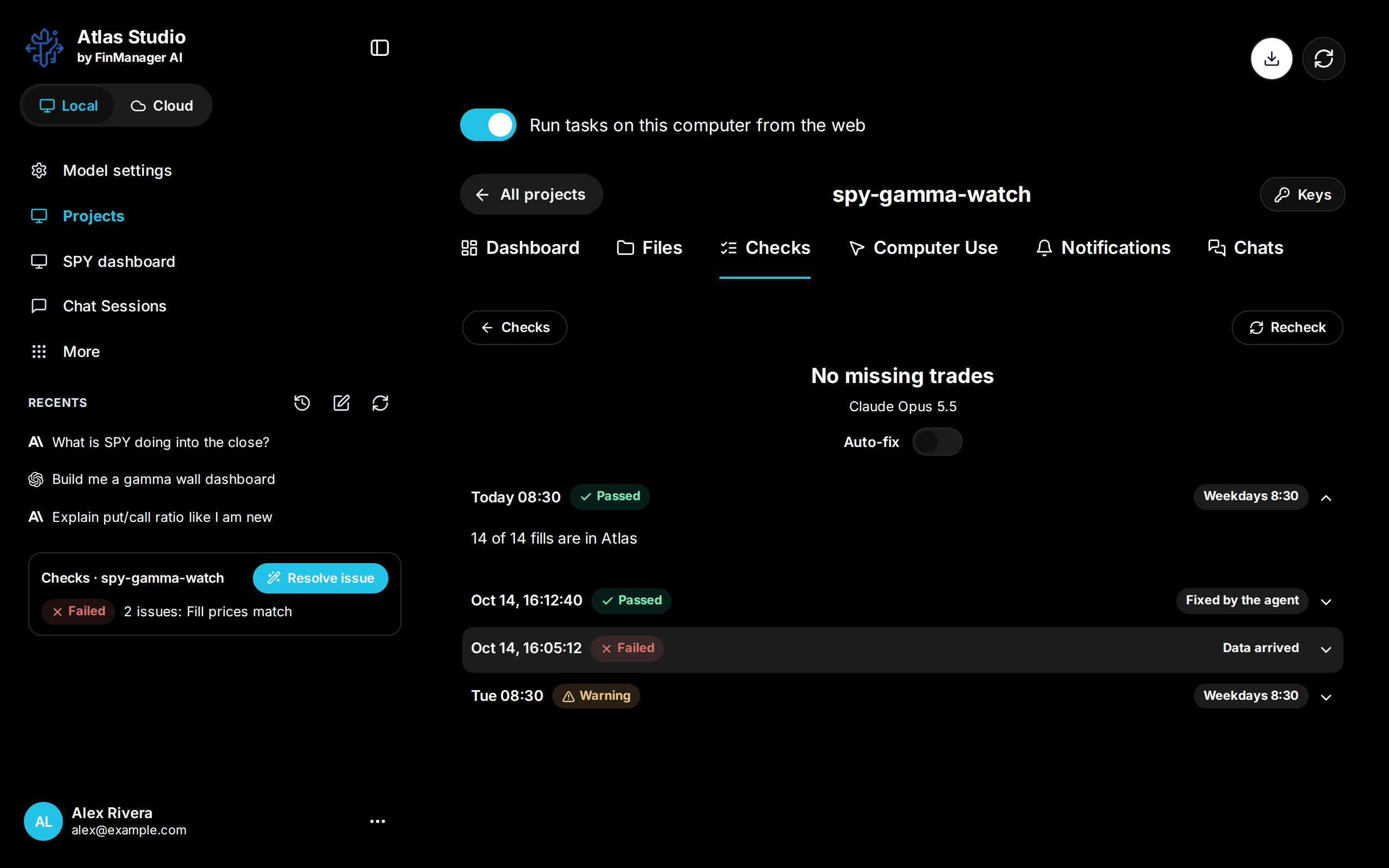Open the Dashboard tab

pos(520,247)
